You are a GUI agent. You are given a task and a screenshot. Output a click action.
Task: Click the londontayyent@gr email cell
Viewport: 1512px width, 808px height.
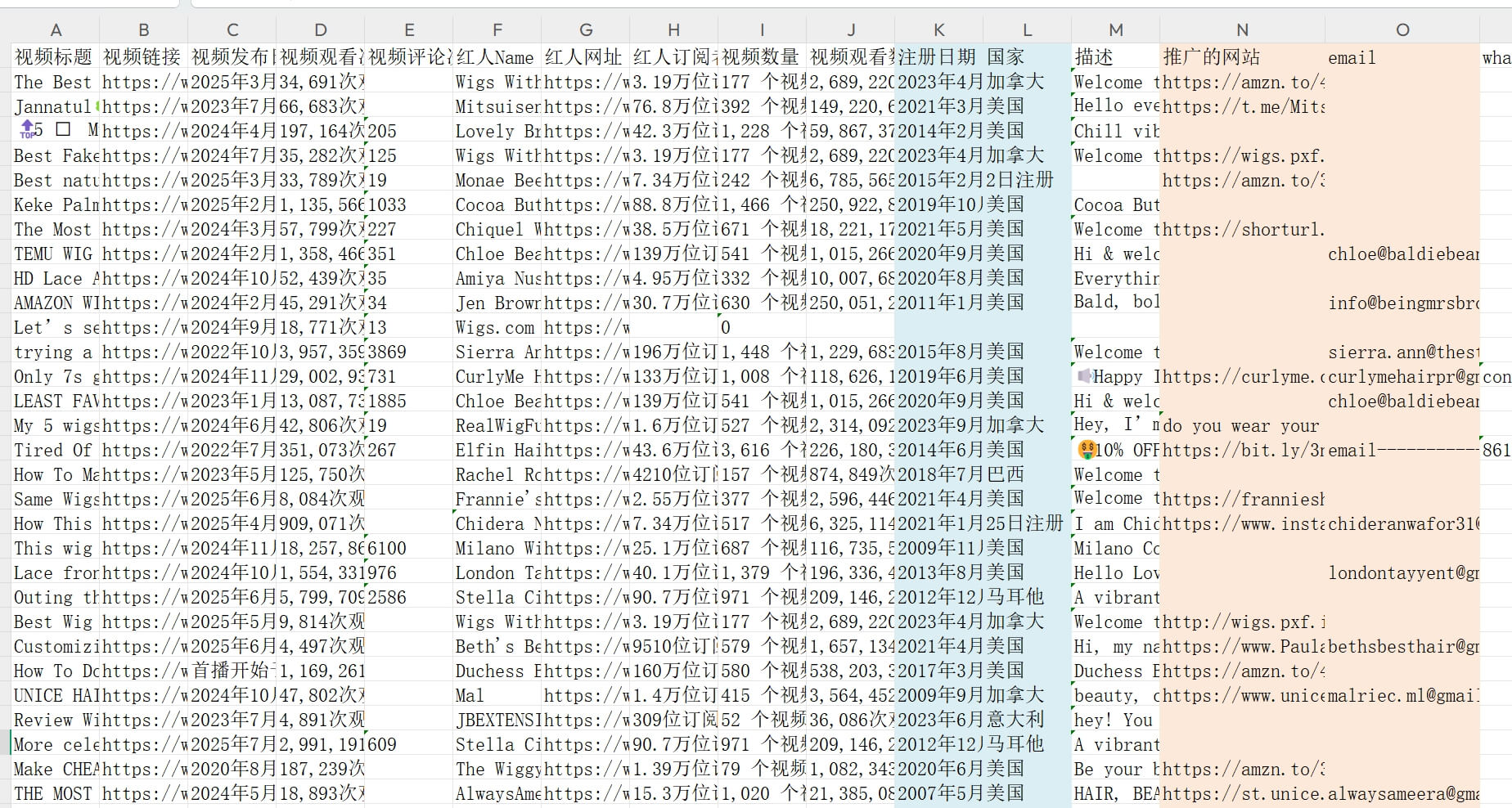point(1402,572)
